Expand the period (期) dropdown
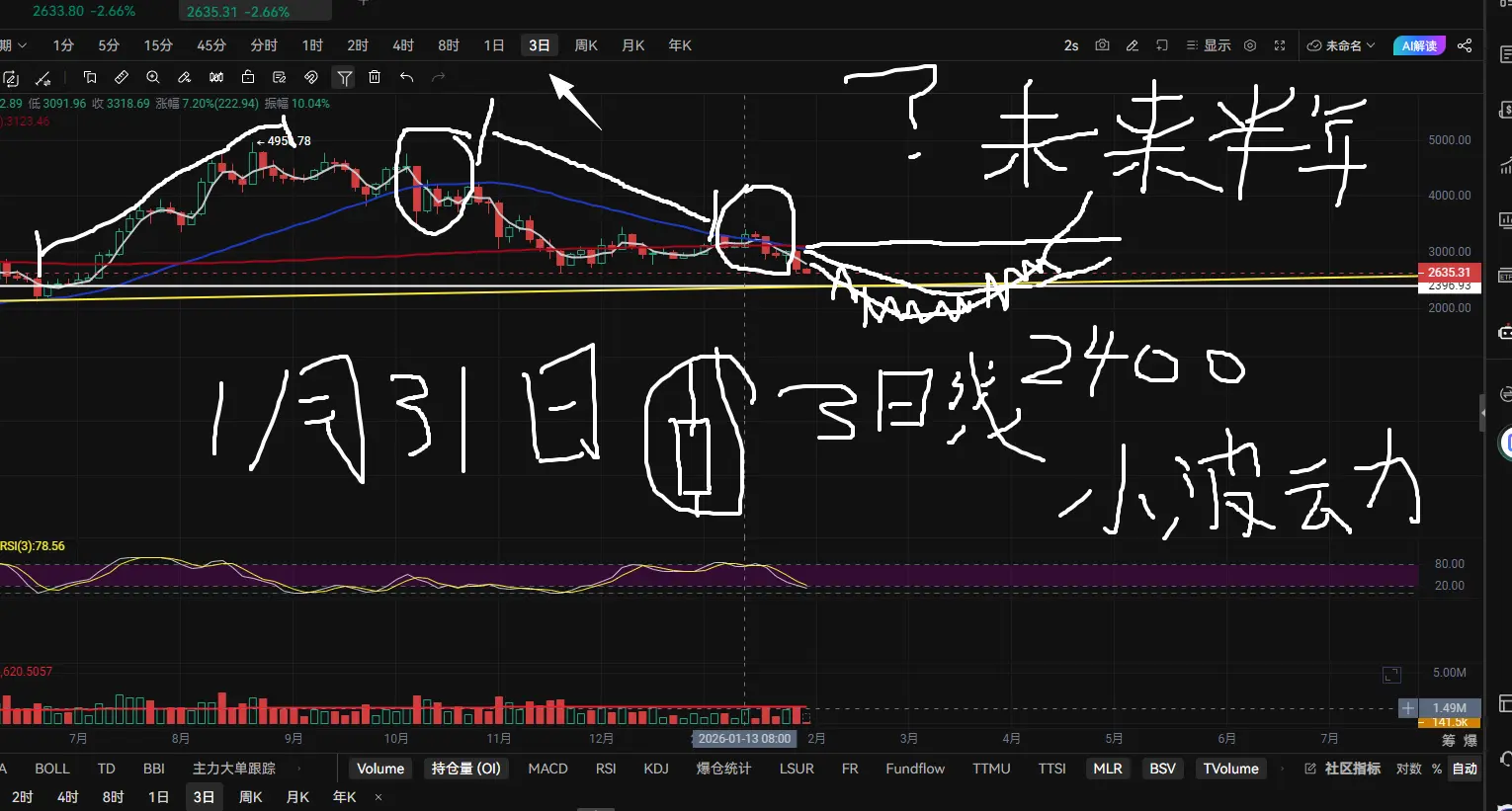The image size is (1512, 811). pyautogui.click(x=13, y=45)
